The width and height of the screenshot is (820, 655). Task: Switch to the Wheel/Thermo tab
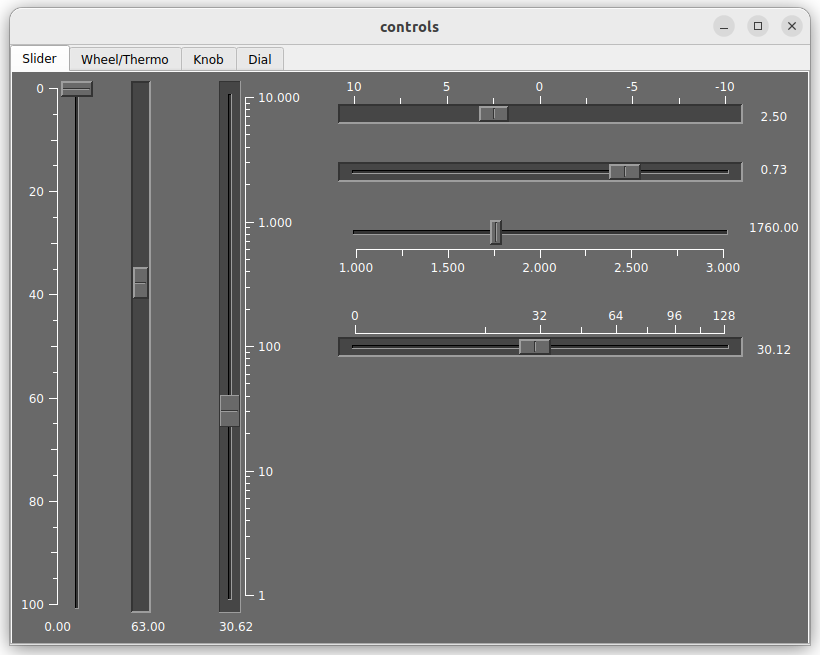(x=125, y=59)
